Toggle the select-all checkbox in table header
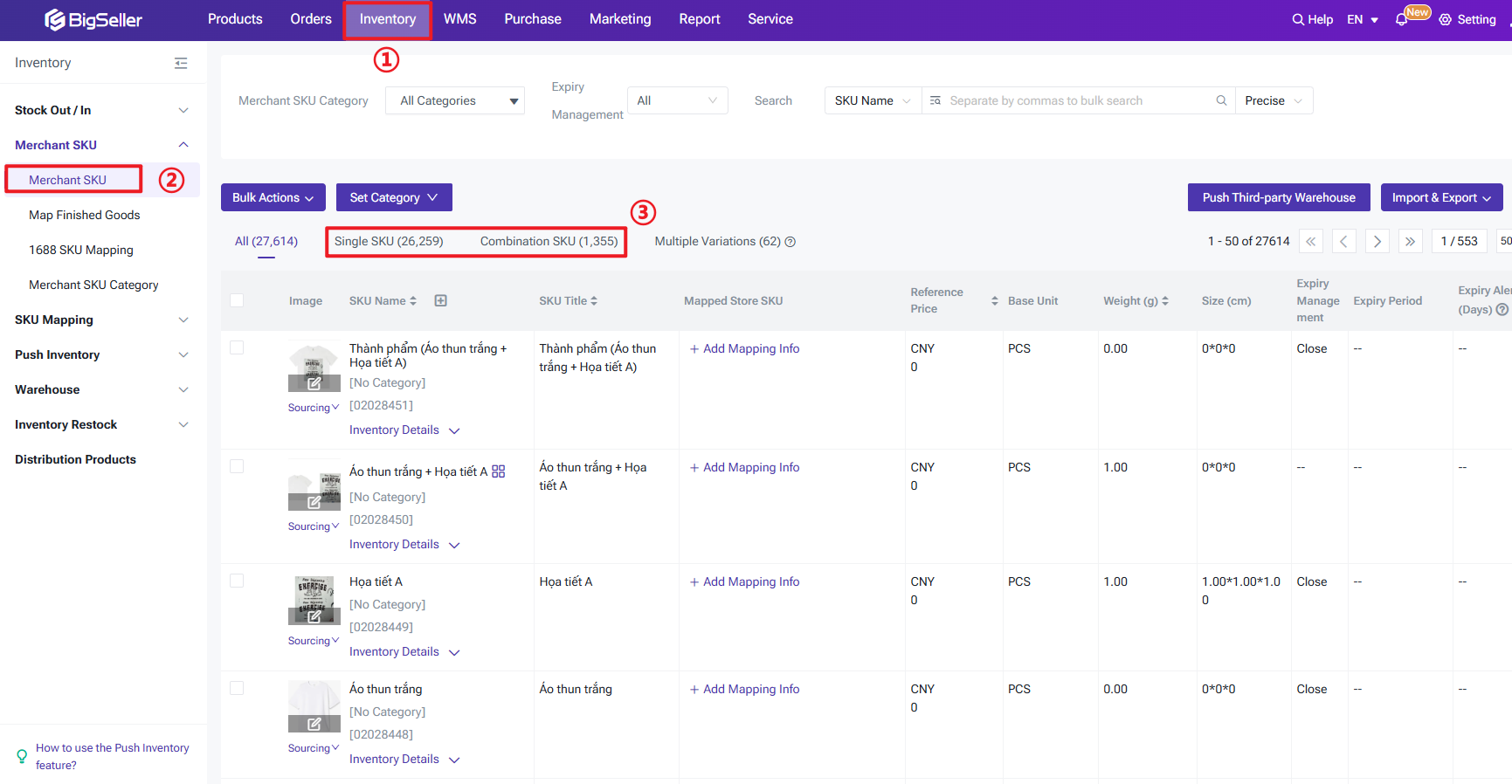Viewport: 1512px width, 784px height. tap(237, 300)
